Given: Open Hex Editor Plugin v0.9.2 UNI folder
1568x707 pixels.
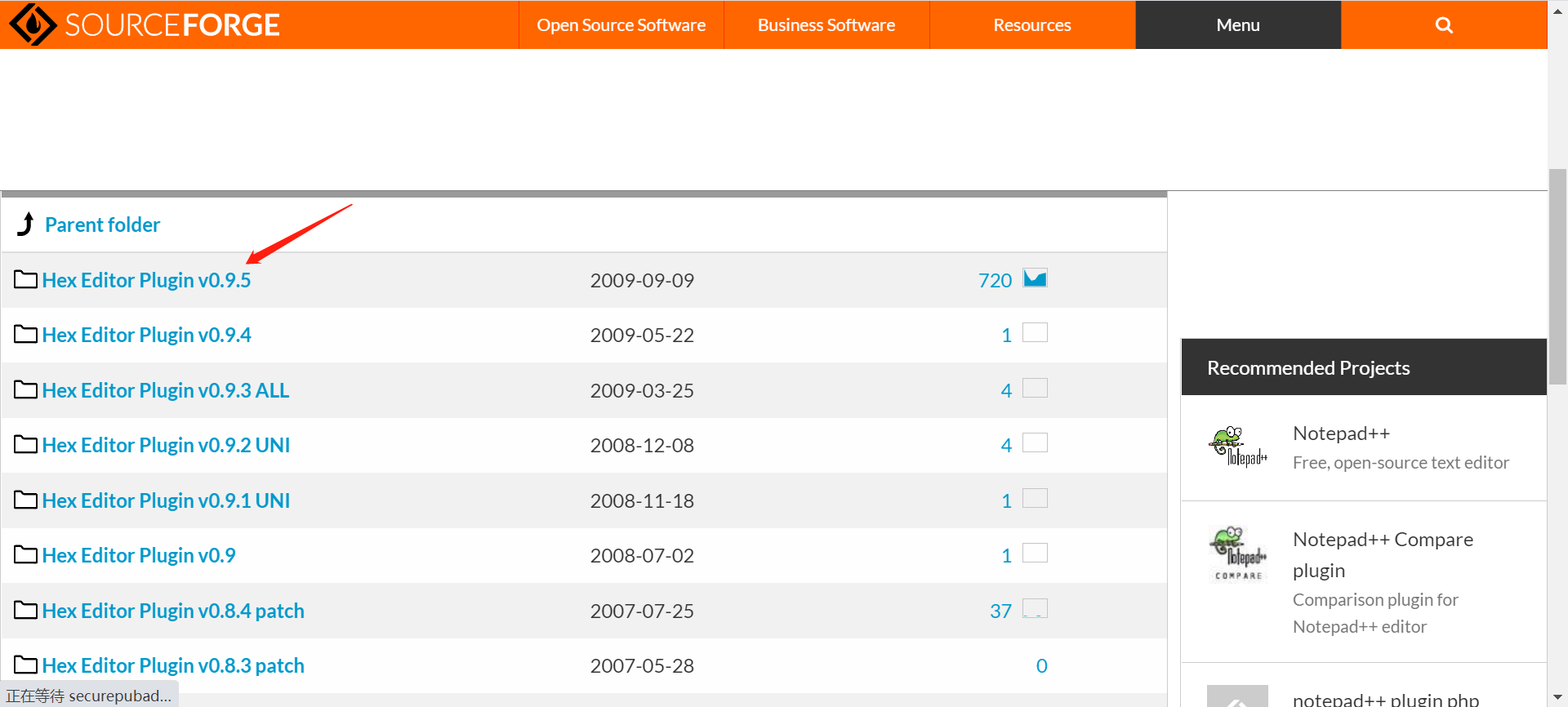Looking at the screenshot, I should pyautogui.click(x=166, y=445).
